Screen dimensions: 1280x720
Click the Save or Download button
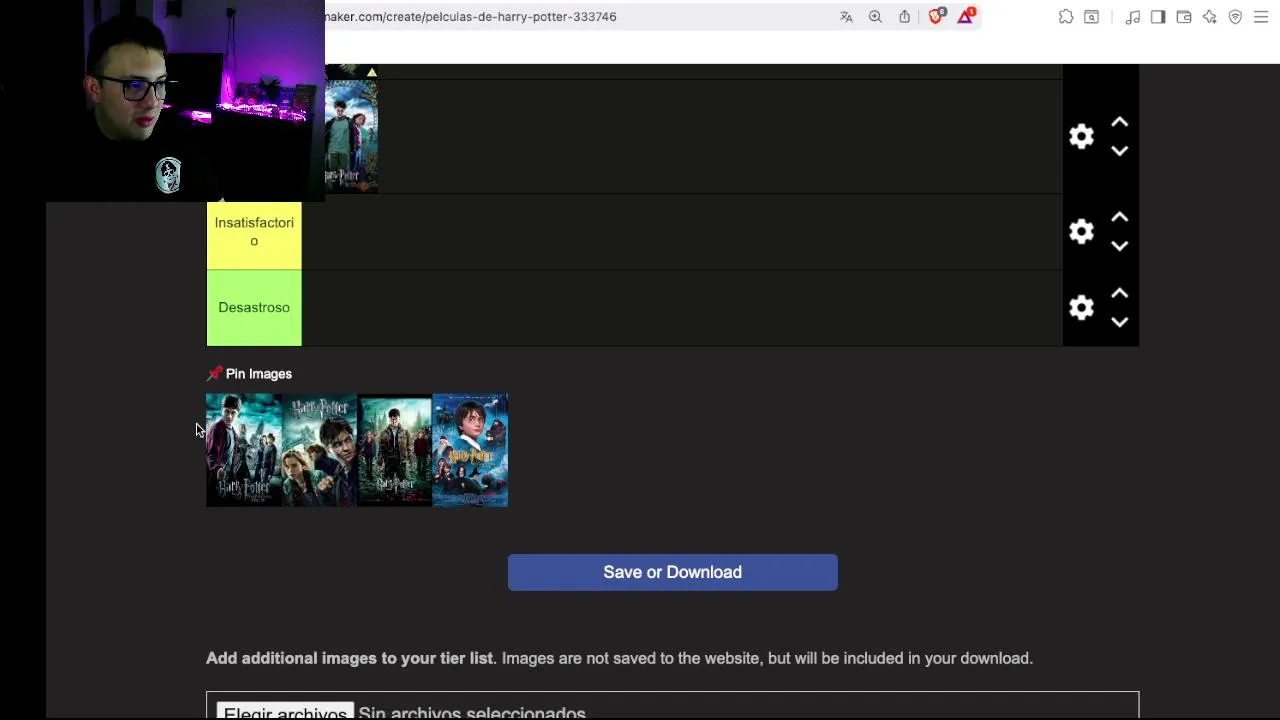[x=672, y=572]
